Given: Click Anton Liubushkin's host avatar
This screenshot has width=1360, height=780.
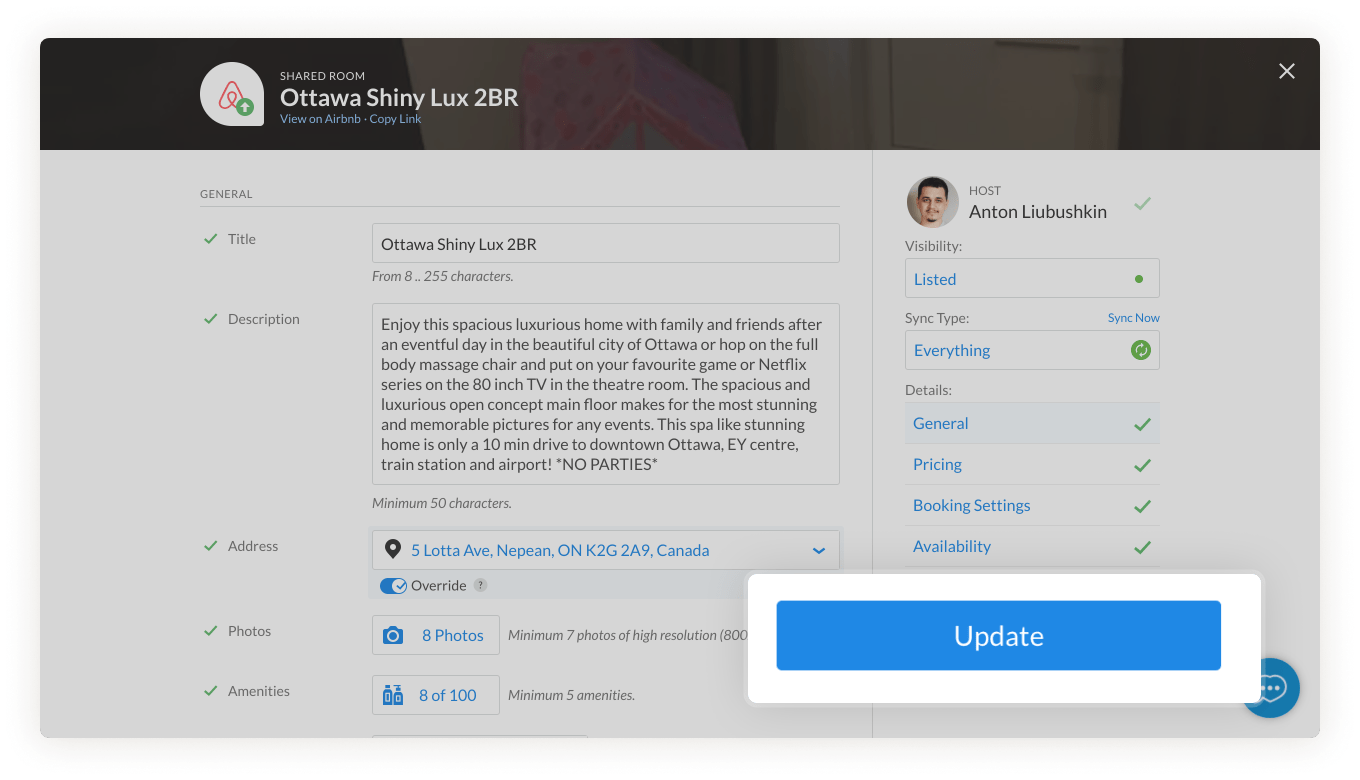Looking at the screenshot, I should tap(932, 201).
